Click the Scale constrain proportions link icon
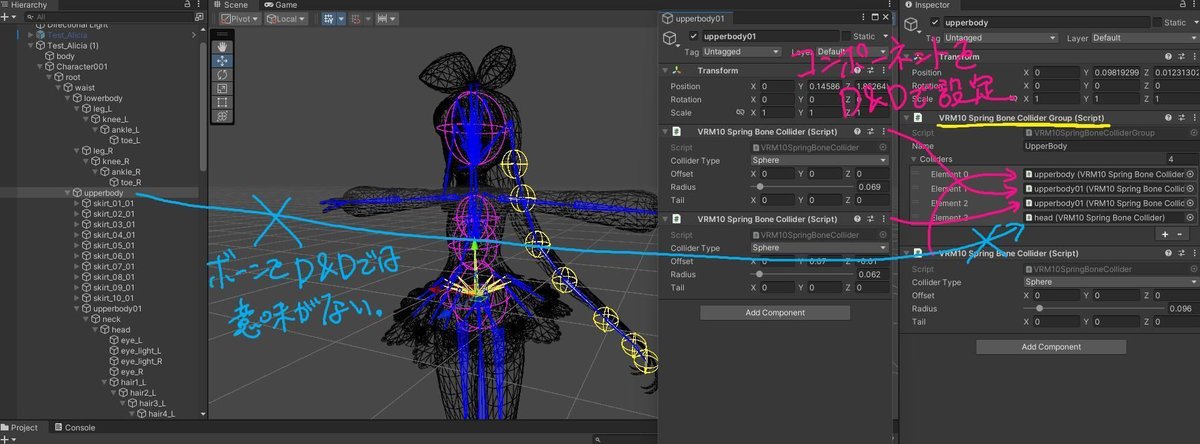The image size is (1200, 444). [741, 113]
